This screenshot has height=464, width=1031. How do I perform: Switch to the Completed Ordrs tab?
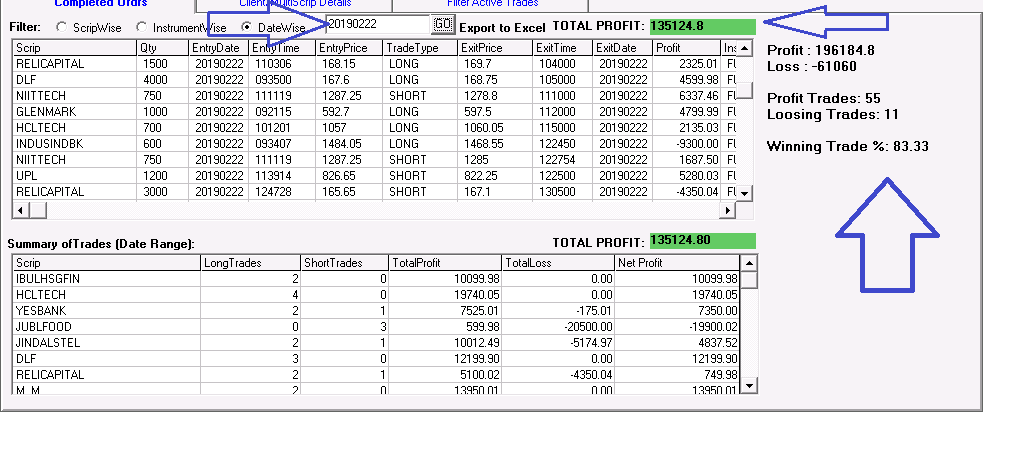click(101, 4)
